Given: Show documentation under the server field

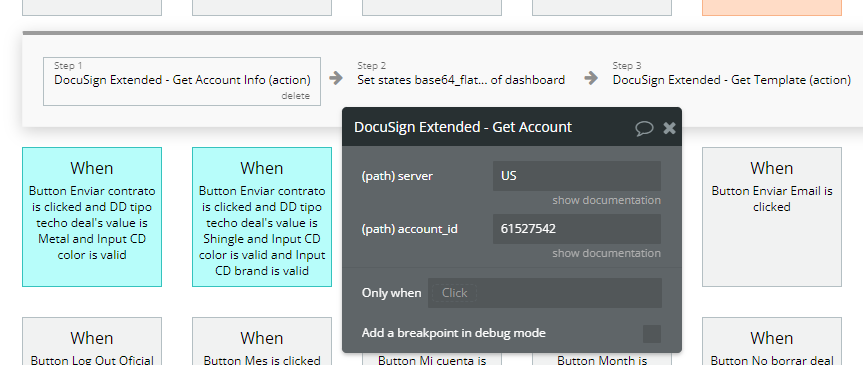Looking at the screenshot, I should [x=607, y=200].
